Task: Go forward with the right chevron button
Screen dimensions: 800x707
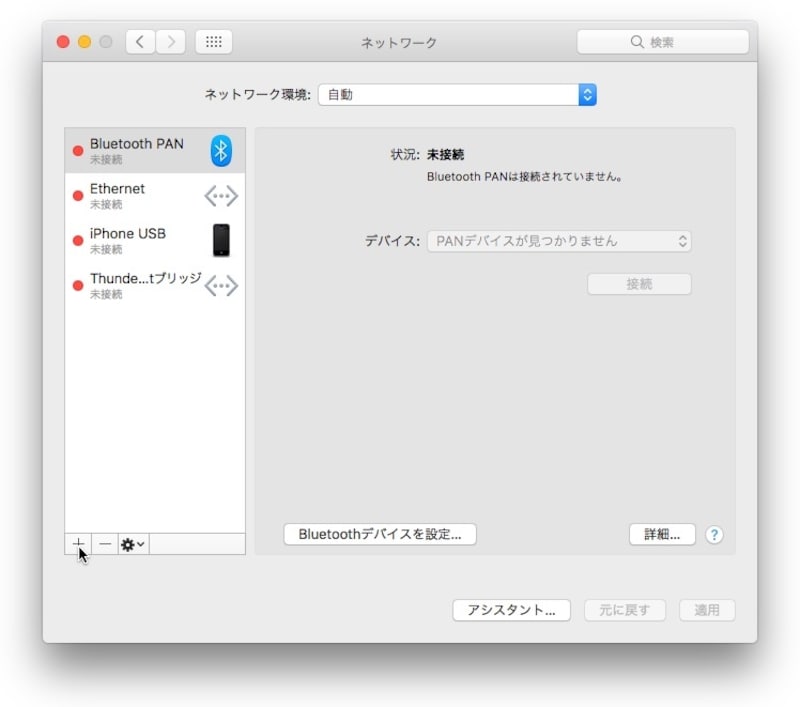Action: point(170,42)
